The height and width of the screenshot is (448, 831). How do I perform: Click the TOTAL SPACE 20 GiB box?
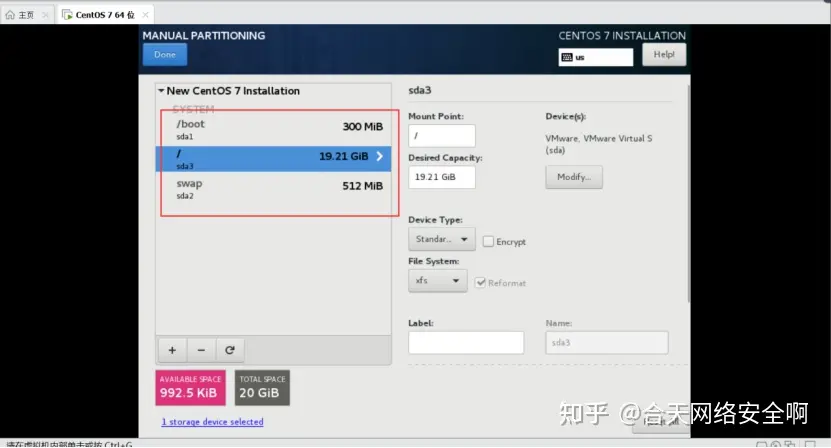(262, 388)
